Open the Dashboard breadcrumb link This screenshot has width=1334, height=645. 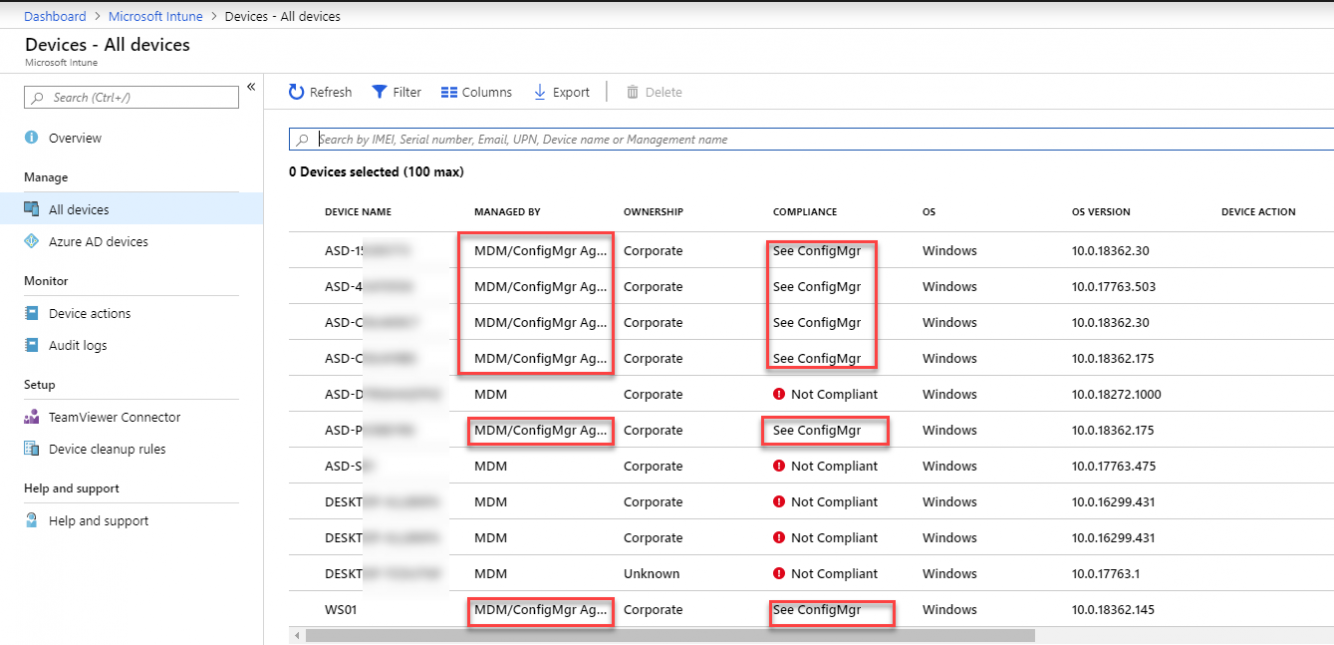pos(55,16)
